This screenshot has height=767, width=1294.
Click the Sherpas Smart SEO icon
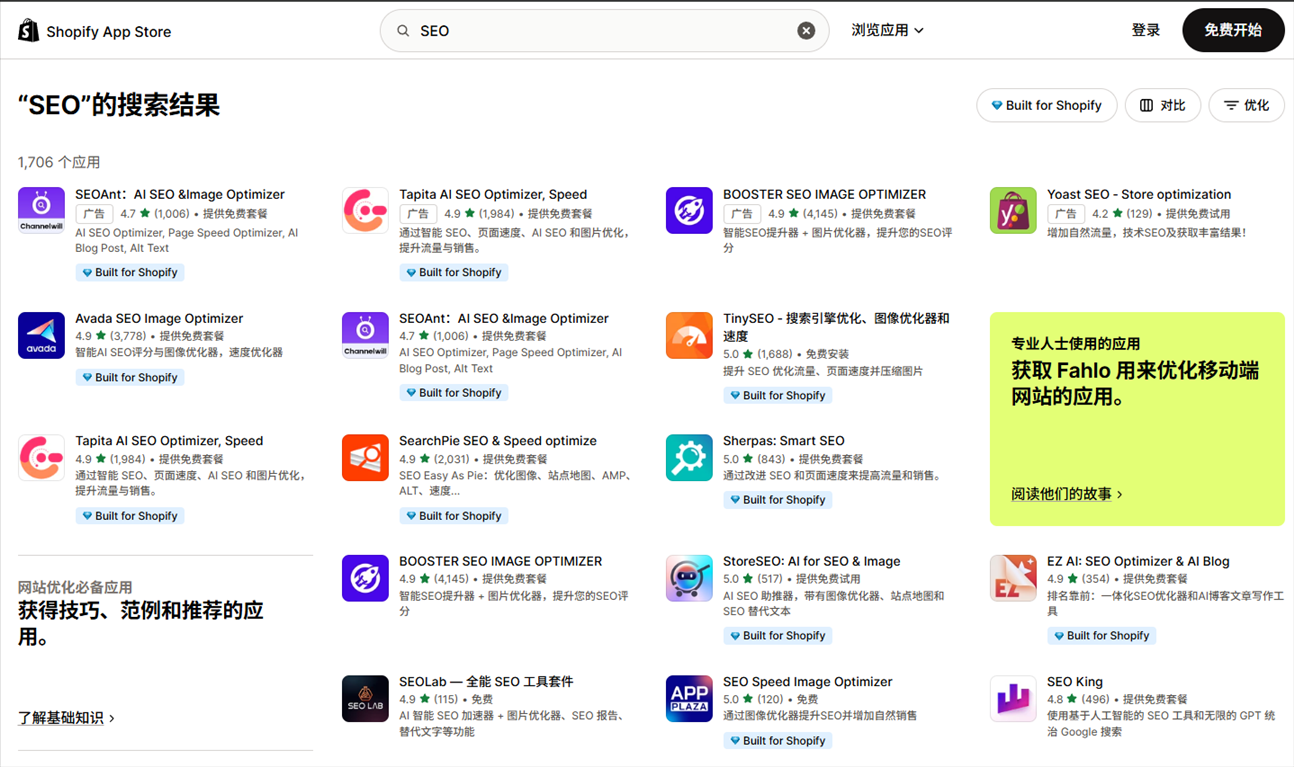(x=689, y=457)
